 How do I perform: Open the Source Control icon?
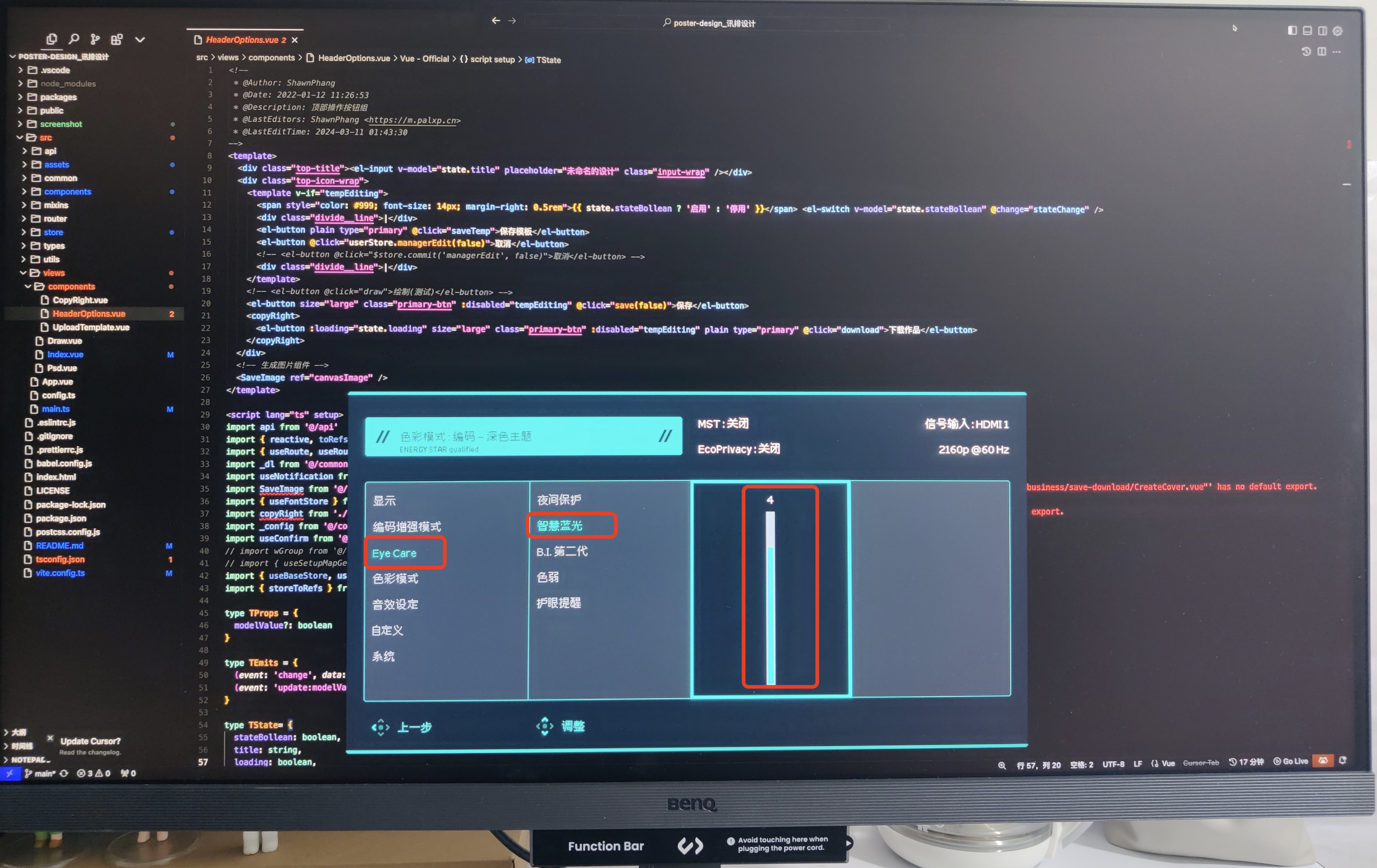(x=95, y=39)
